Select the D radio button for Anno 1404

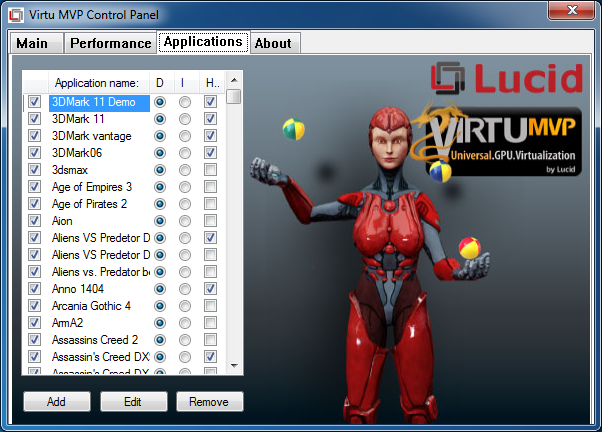tap(160, 289)
